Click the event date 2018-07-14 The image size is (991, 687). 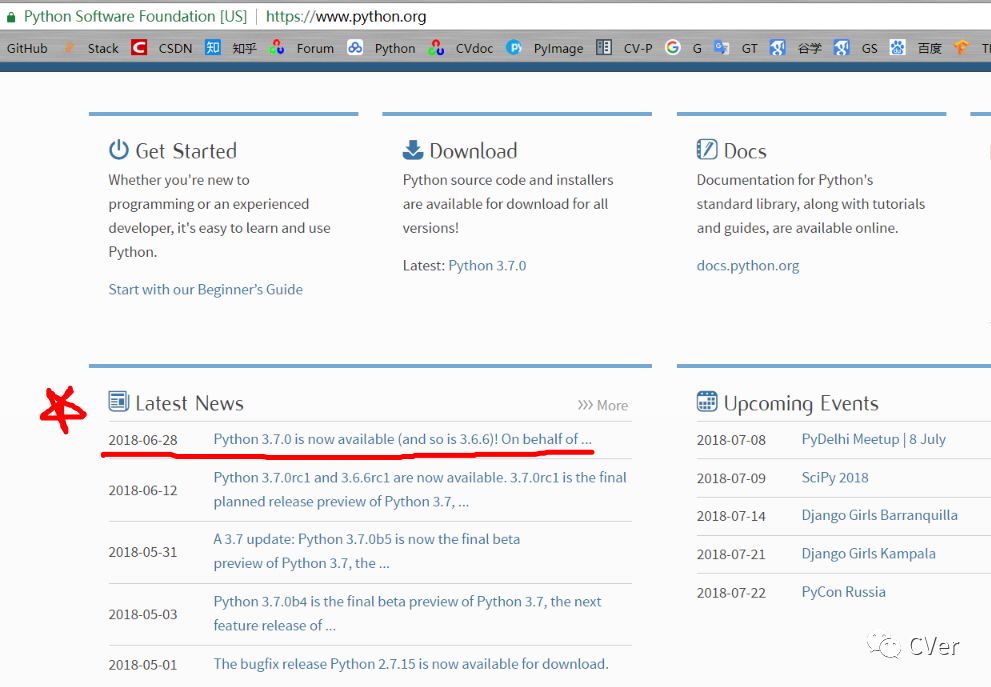click(x=731, y=516)
